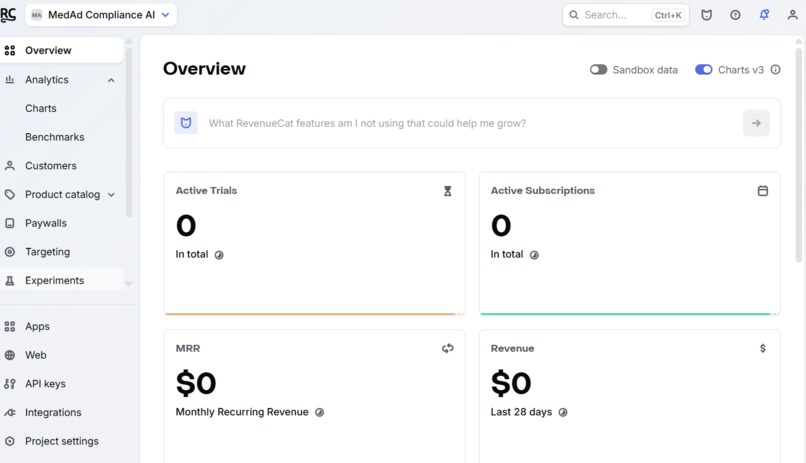The image size is (806, 463).
Task: Click the Active Trials hourglass icon
Action: pos(448,191)
